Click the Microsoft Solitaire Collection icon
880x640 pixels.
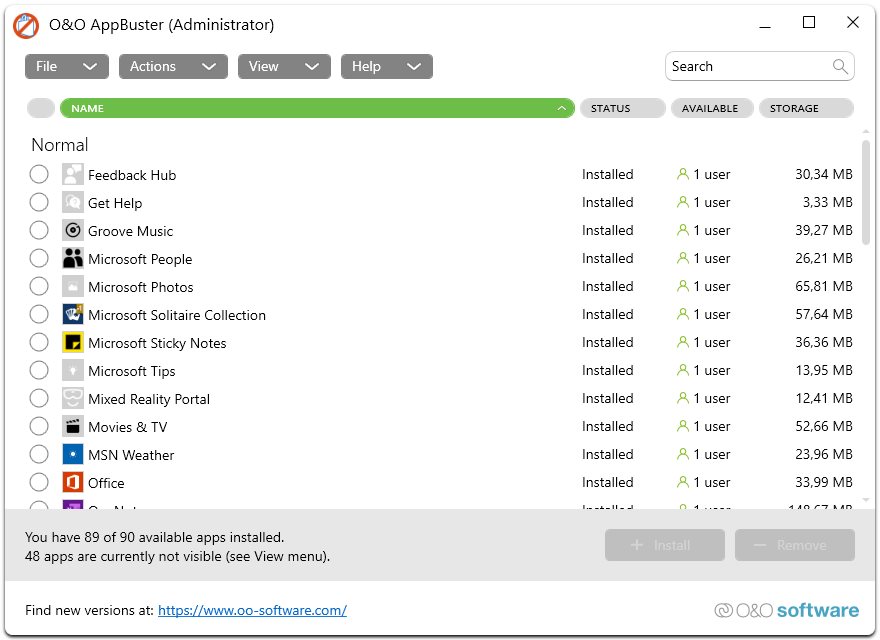tap(72, 314)
